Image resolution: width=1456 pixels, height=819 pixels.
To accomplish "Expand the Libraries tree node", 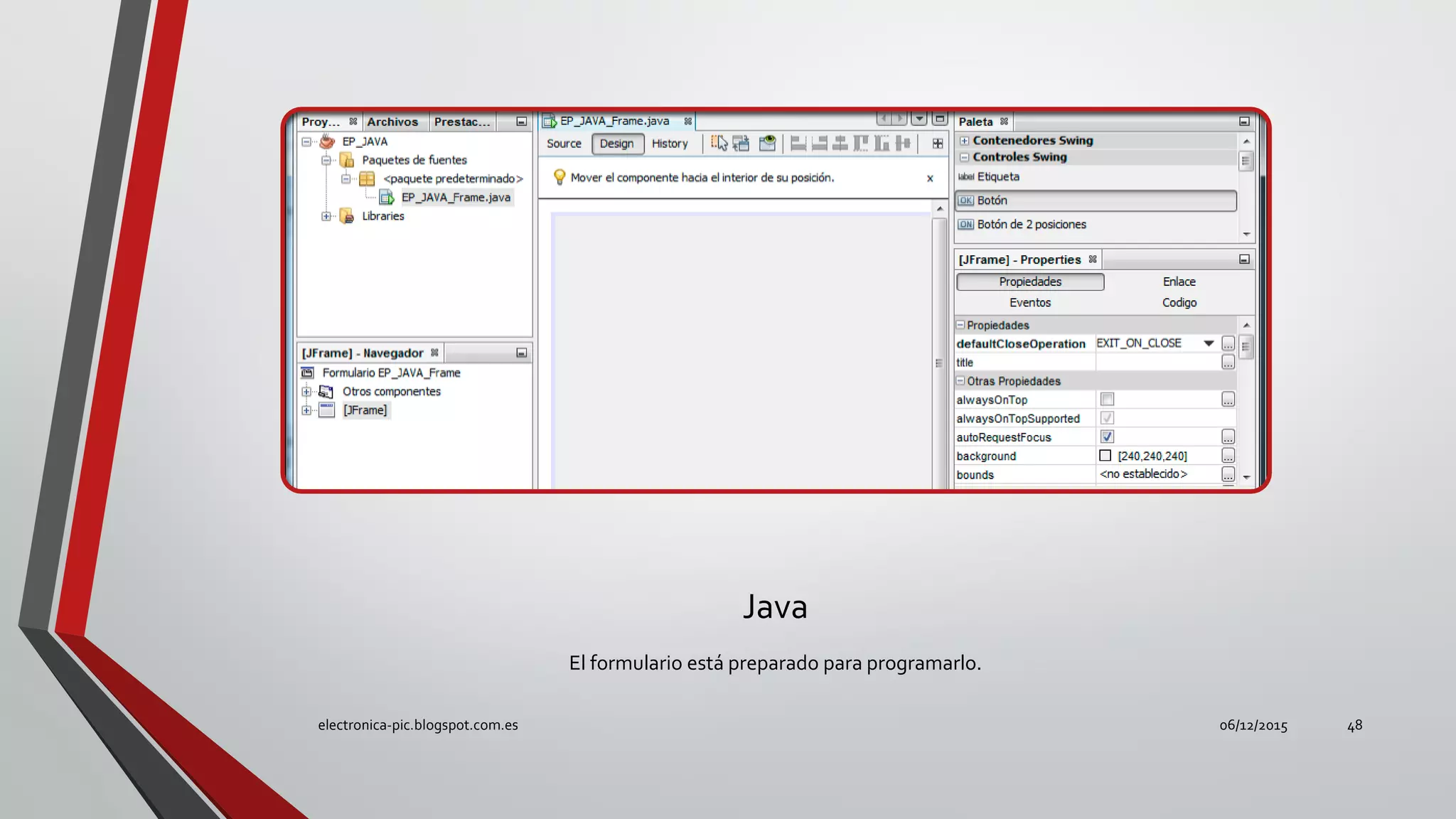I will coord(326,216).
